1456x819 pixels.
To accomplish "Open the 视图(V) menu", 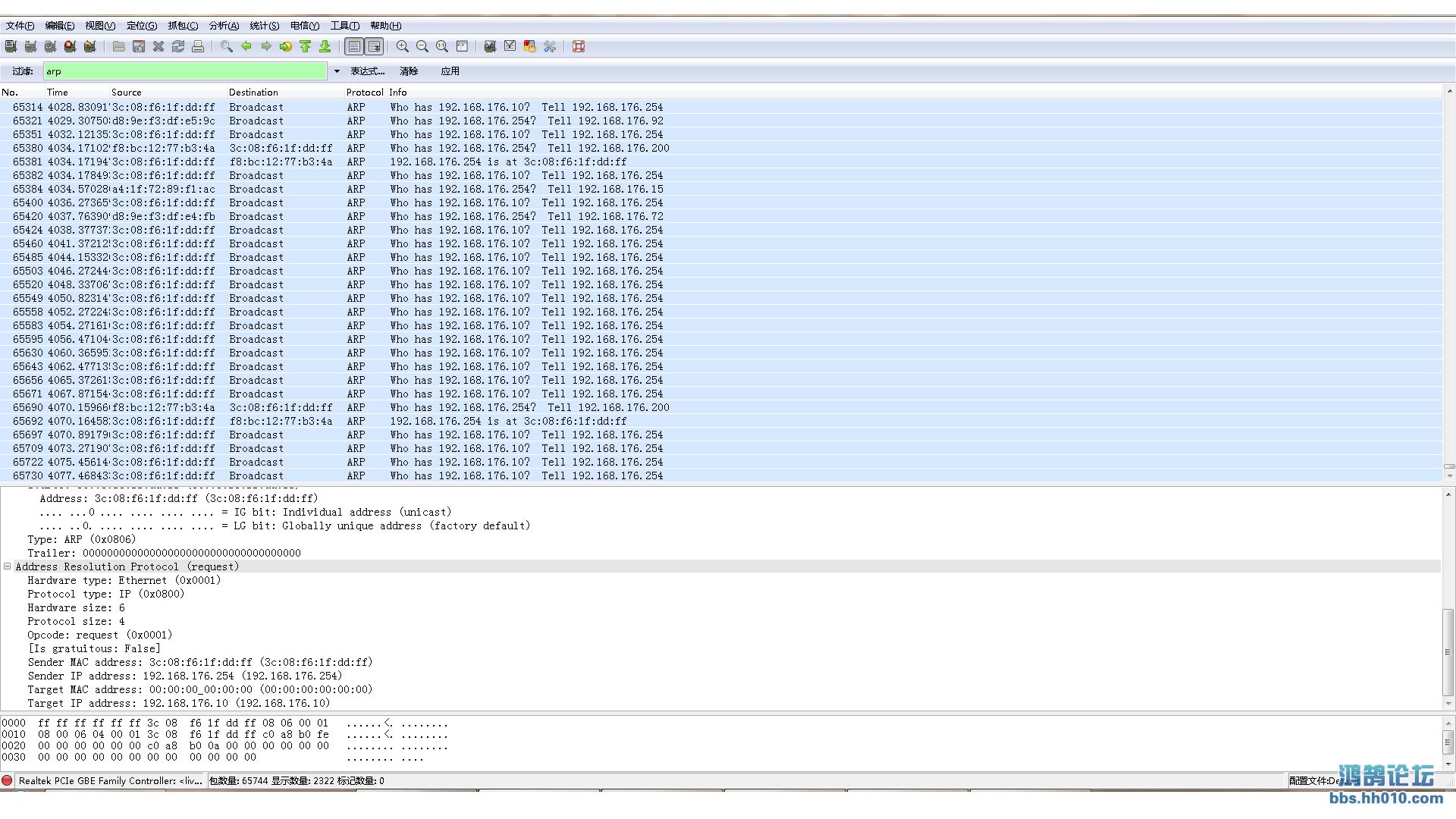I will click(100, 26).
